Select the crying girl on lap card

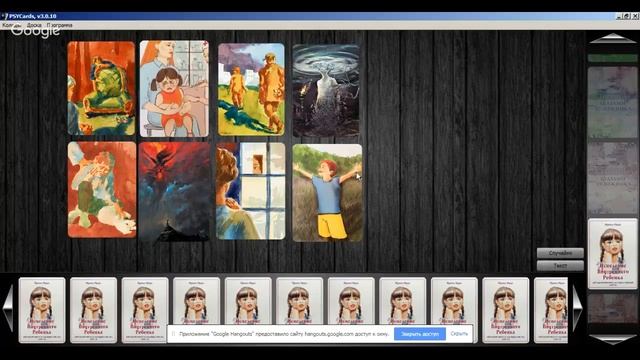click(x=174, y=89)
